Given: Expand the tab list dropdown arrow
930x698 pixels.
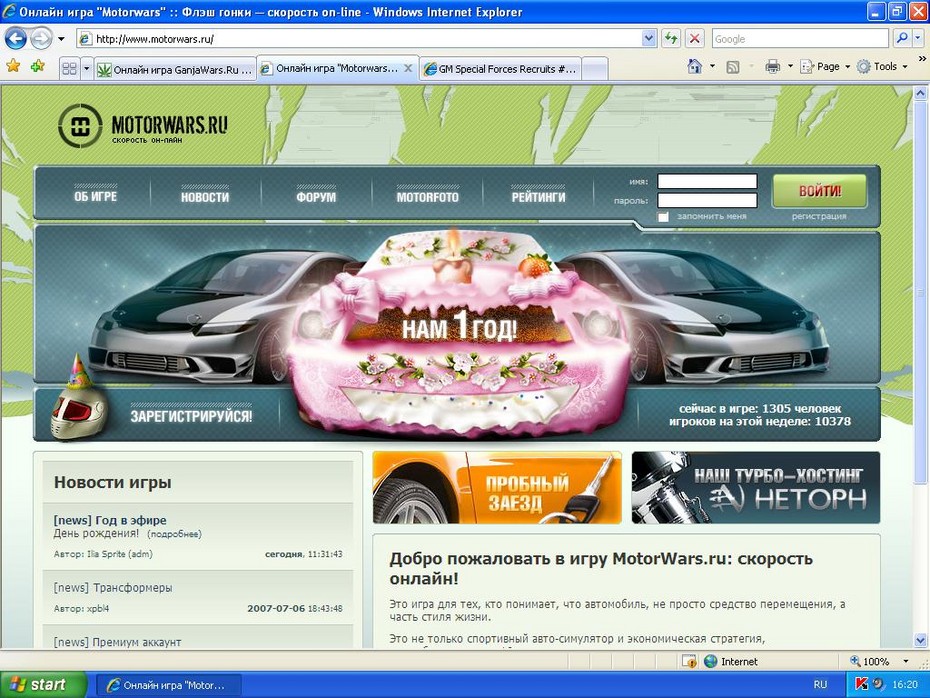Looking at the screenshot, I should point(87,69).
